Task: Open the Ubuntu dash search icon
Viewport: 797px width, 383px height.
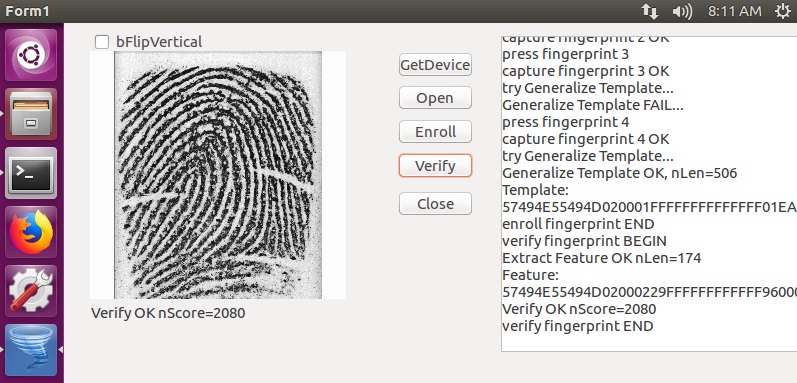Action: pyautogui.click(x=31, y=55)
